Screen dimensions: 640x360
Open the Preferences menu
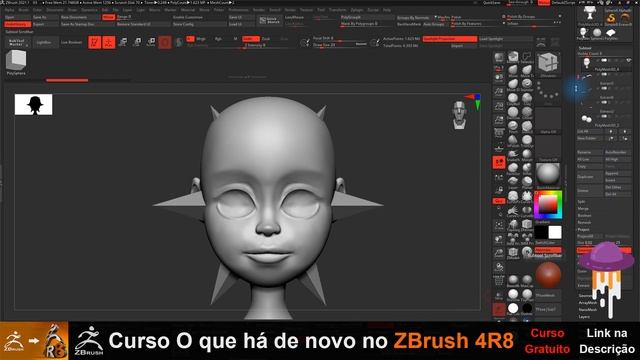click(x=238, y=10)
